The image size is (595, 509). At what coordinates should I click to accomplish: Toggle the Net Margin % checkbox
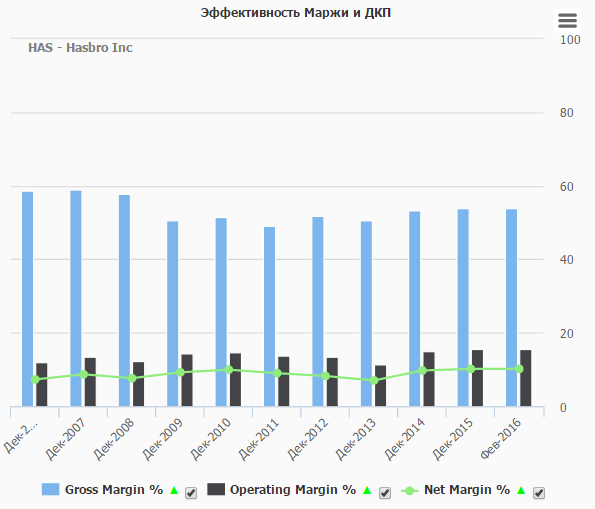[539, 493]
